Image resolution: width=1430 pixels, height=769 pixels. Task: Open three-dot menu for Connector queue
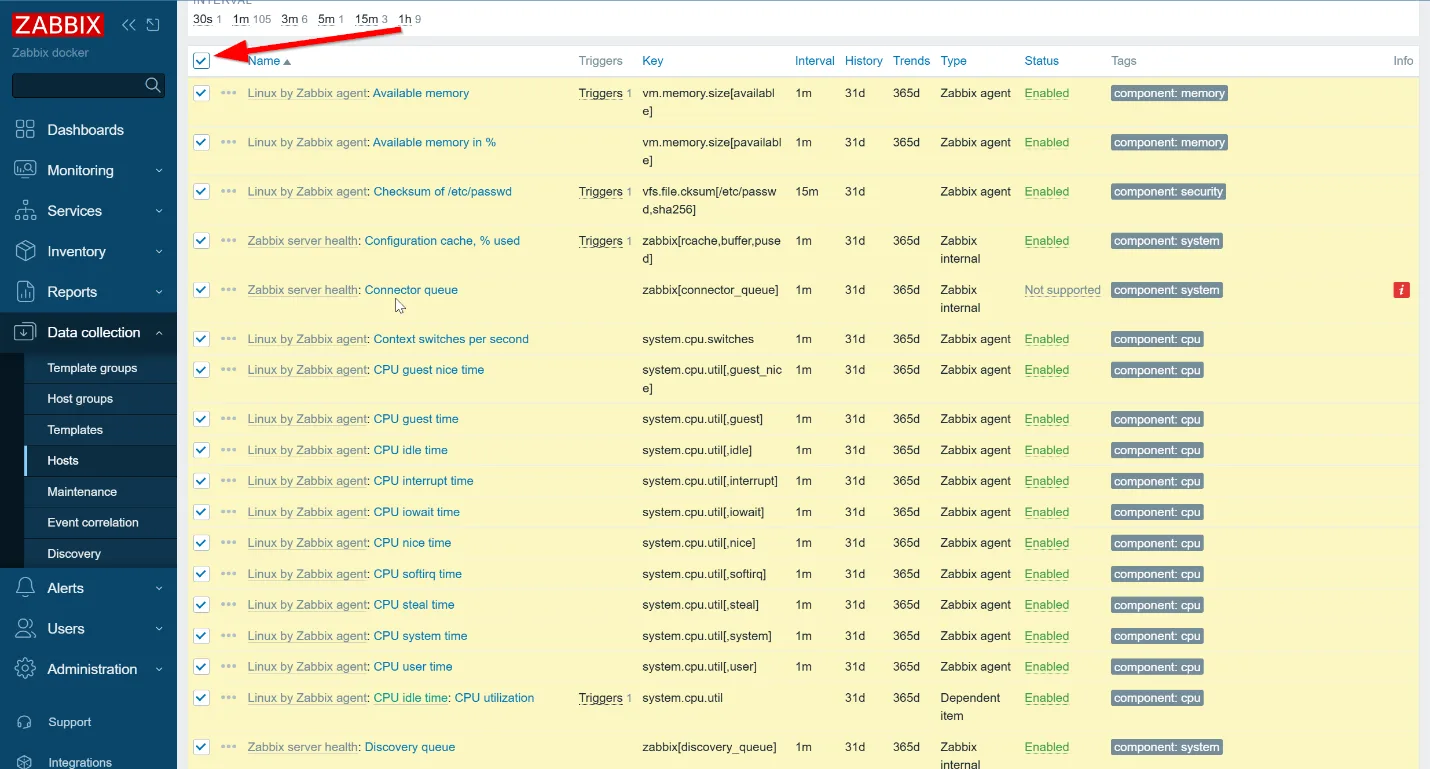pos(229,290)
